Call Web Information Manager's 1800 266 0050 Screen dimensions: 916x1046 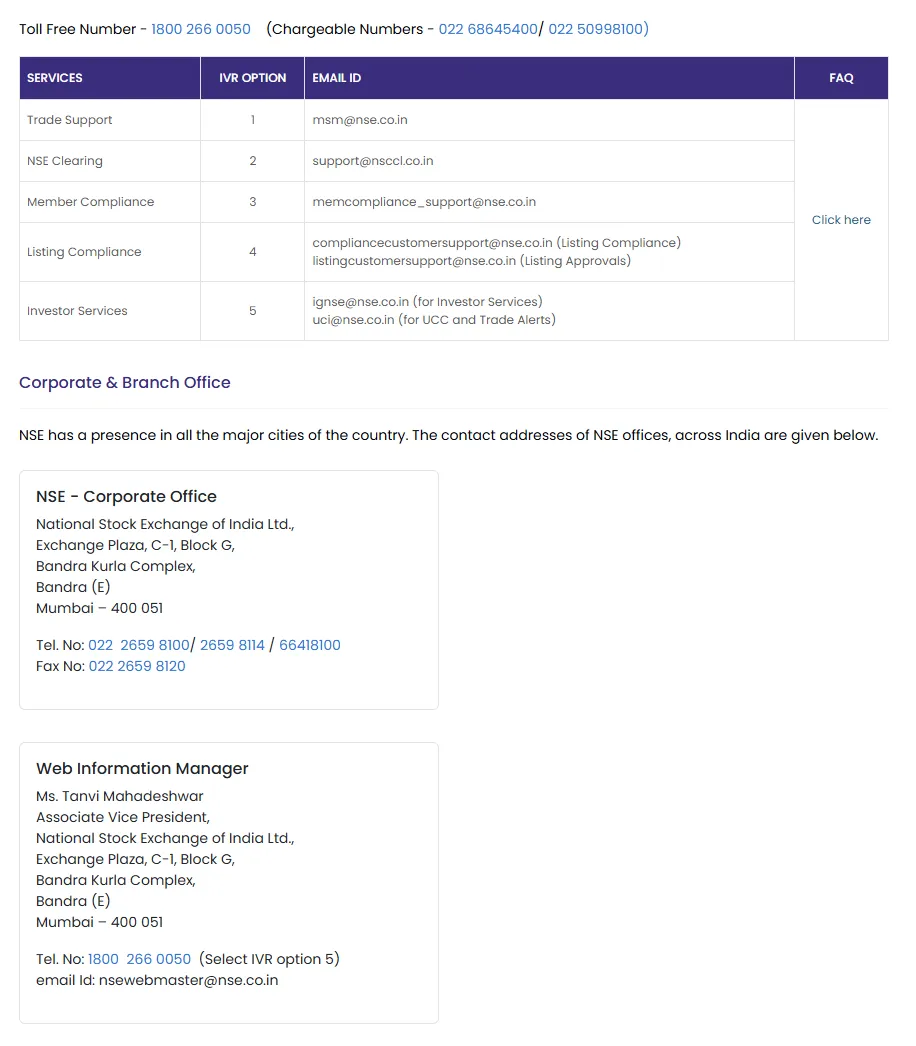139,959
